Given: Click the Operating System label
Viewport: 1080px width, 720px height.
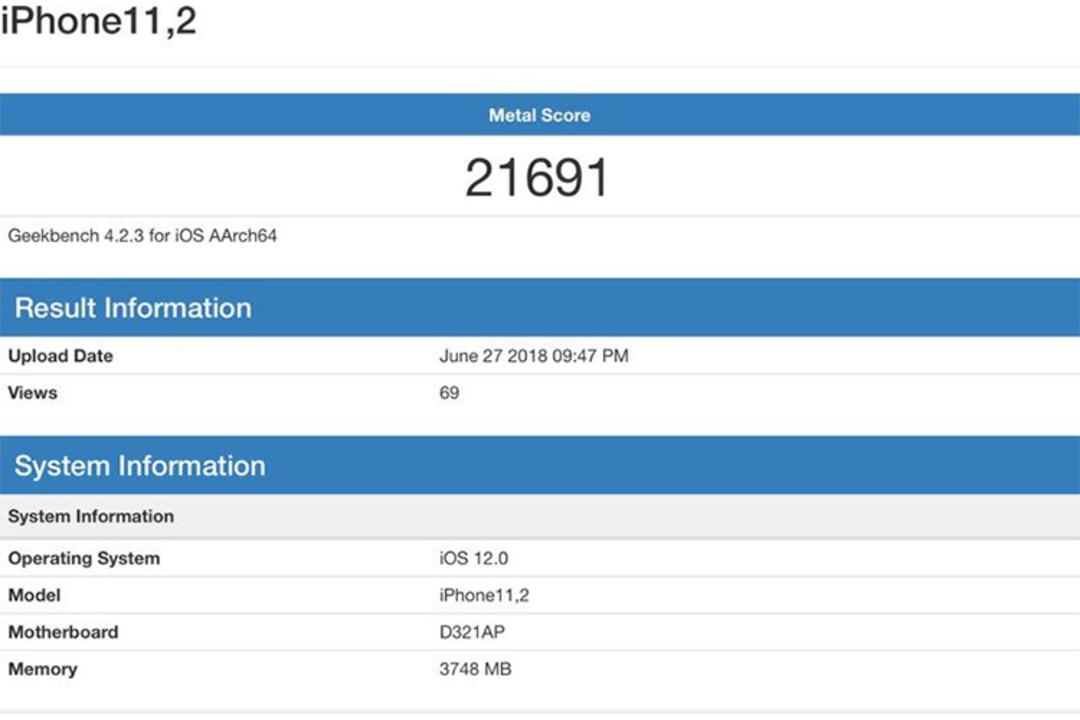Looking at the screenshot, I should click(x=84, y=558).
